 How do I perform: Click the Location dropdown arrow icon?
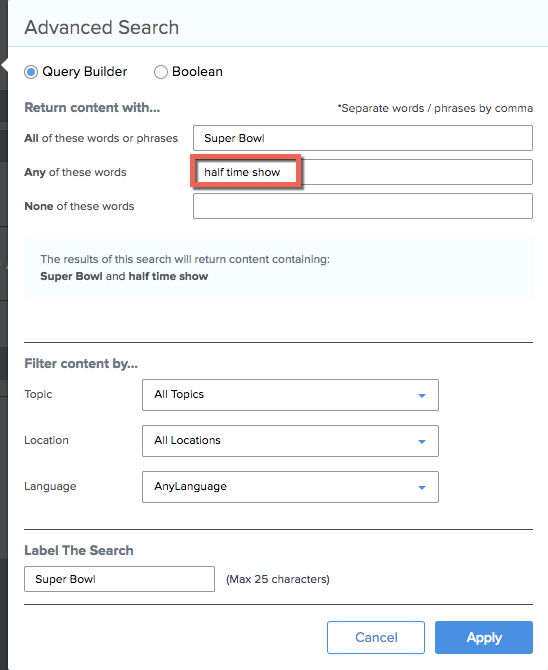[421, 441]
